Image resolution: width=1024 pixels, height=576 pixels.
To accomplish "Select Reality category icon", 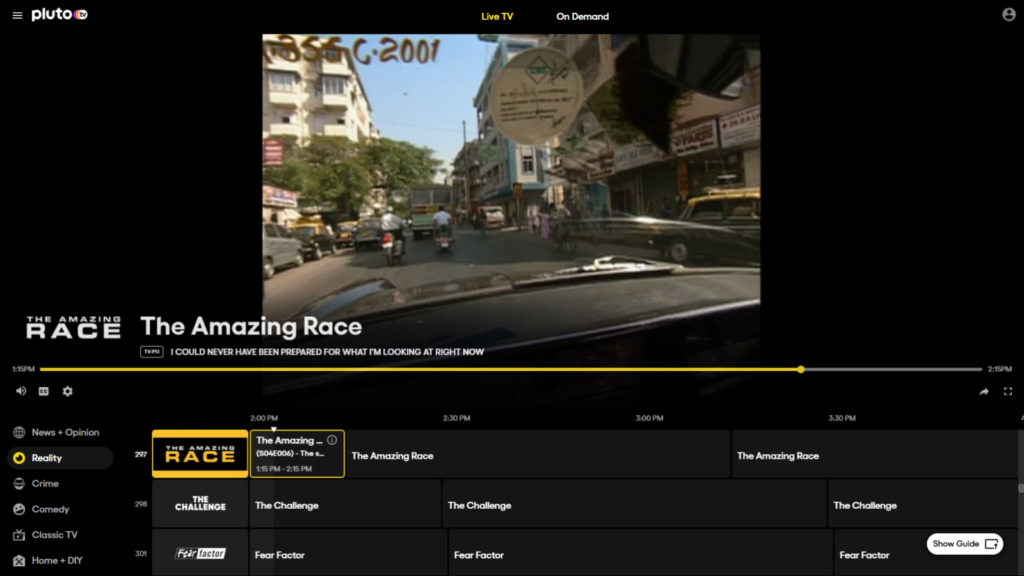I will pyautogui.click(x=19, y=458).
